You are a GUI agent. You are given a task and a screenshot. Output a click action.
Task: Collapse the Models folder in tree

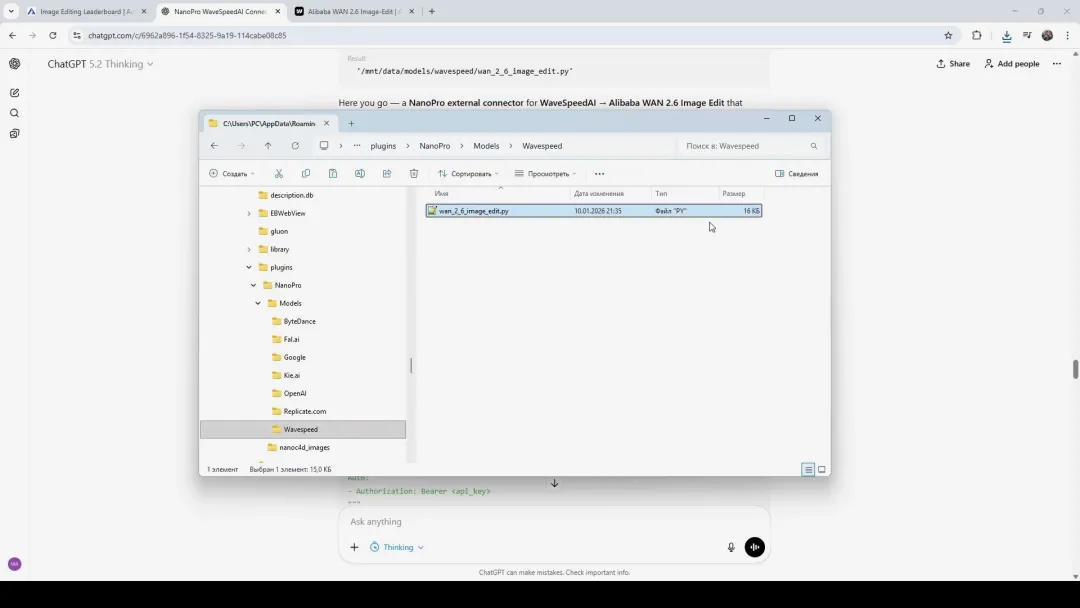(x=258, y=303)
